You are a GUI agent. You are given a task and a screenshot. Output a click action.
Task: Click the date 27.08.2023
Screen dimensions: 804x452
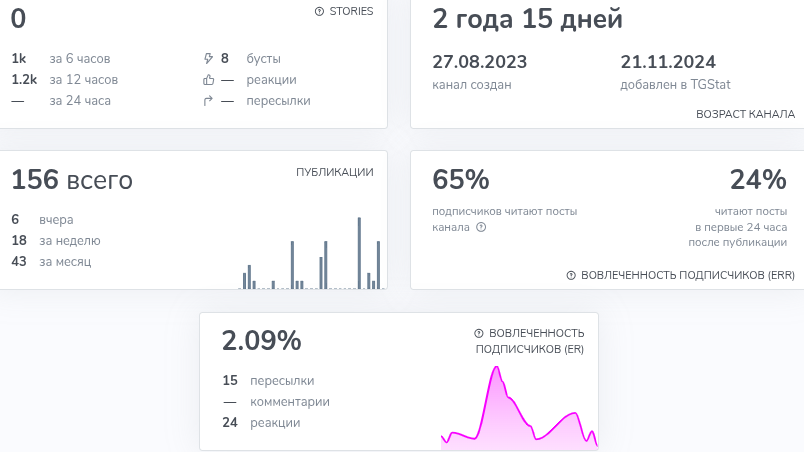pyautogui.click(x=479, y=62)
